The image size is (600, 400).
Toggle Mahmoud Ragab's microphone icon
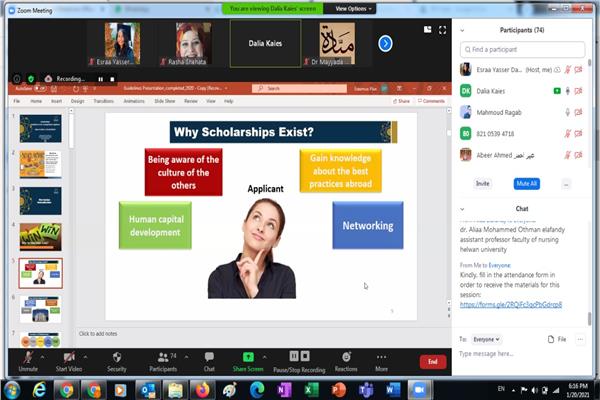(567, 112)
